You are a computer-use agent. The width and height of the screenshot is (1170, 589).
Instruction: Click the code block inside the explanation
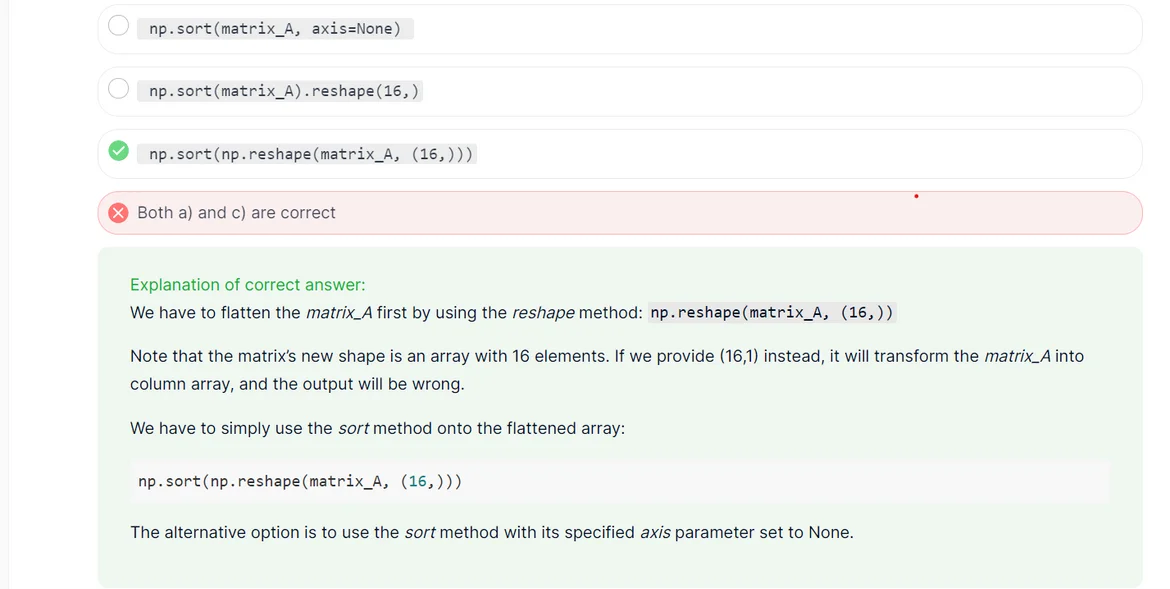coord(300,482)
